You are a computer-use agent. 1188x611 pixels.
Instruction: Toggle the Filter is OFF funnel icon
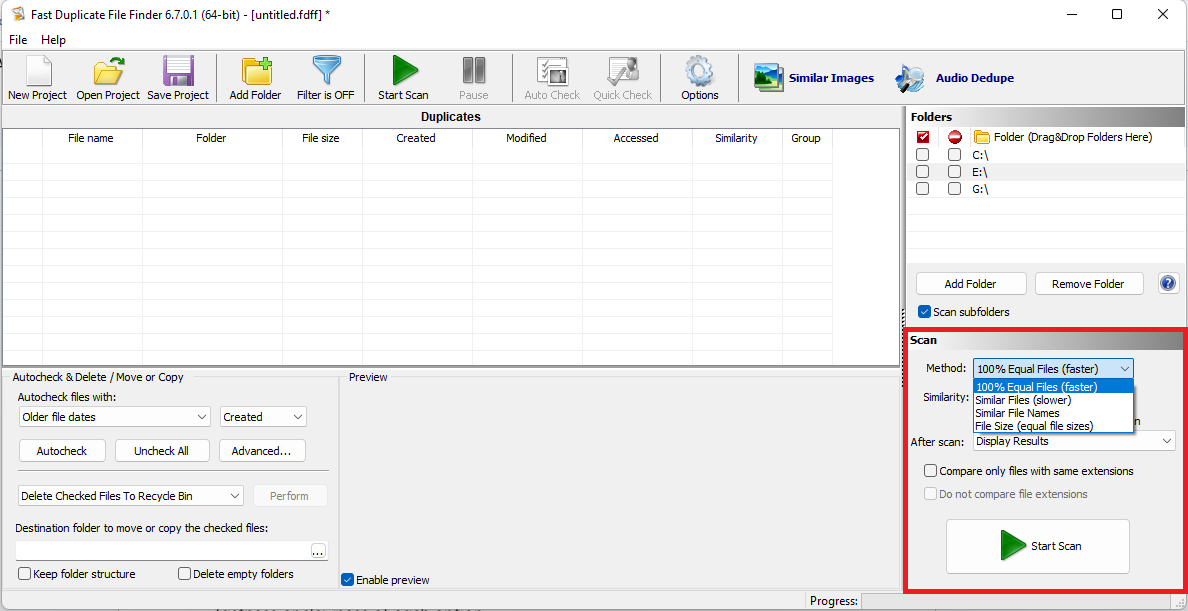(325, 77)
